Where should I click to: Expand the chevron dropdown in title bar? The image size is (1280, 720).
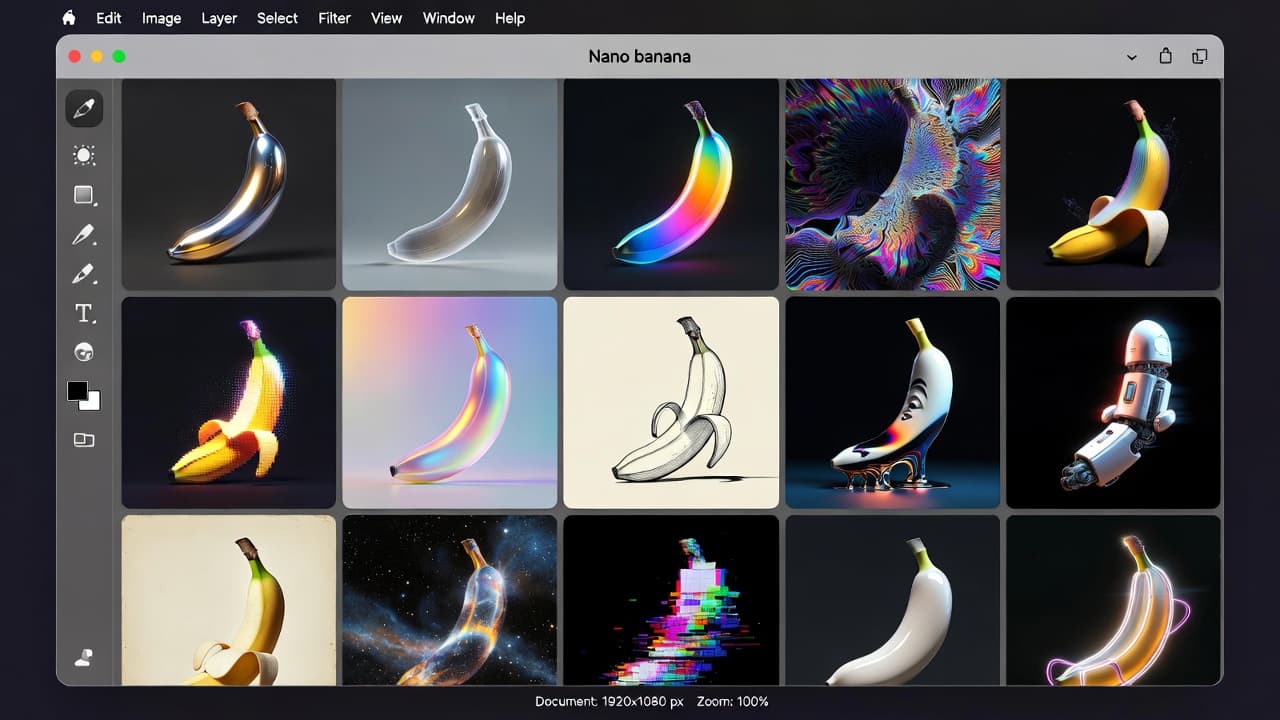pyautogui.click(x=1132, y=58)
